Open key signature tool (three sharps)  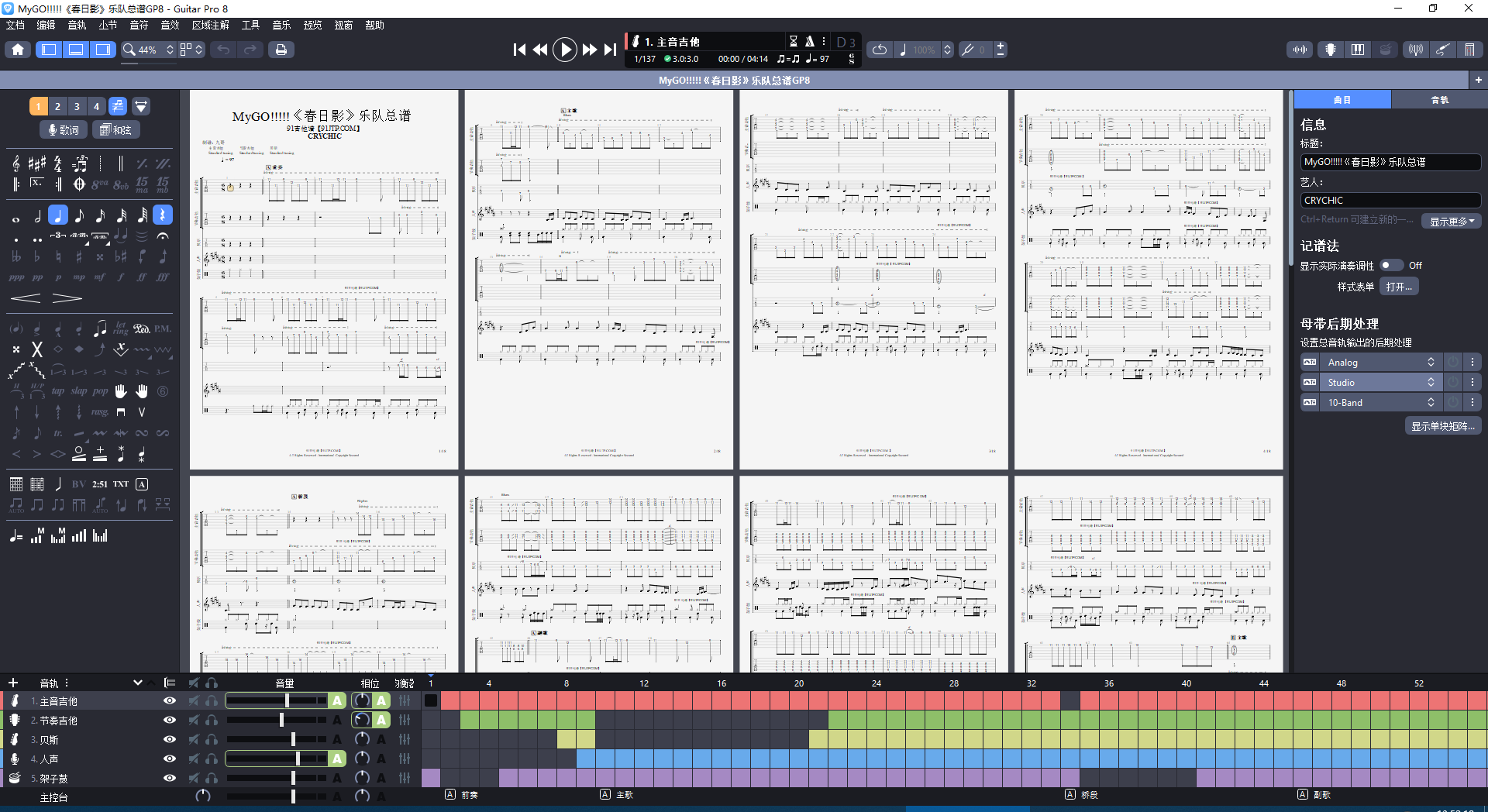37,163
